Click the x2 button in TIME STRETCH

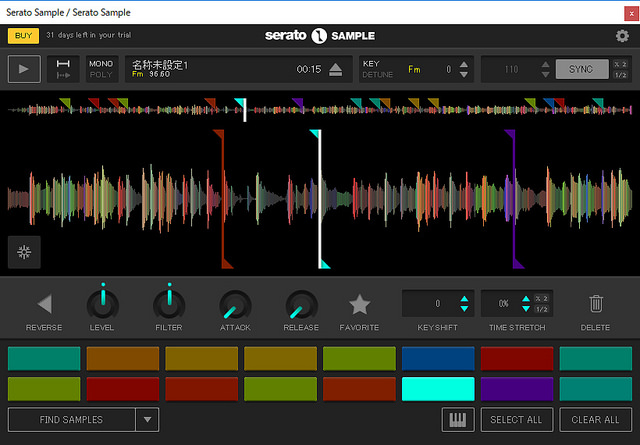tap(541, 298)
